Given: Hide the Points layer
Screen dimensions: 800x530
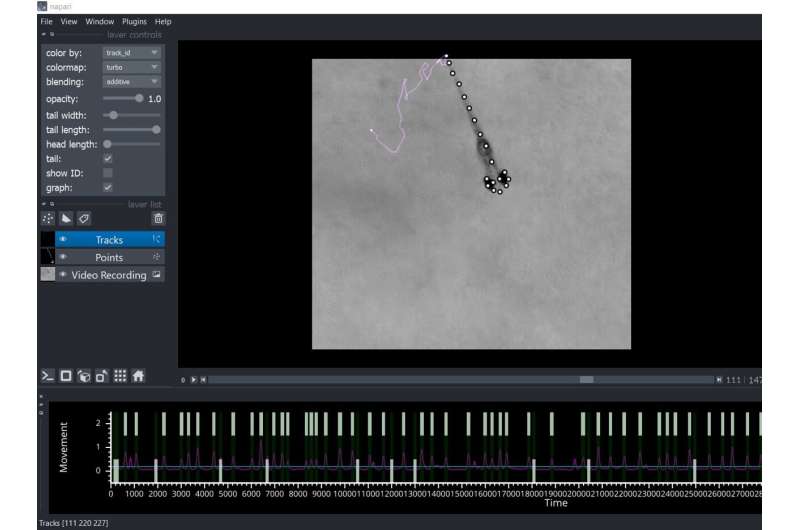Looking at the screenshot, I should point(63,257).
